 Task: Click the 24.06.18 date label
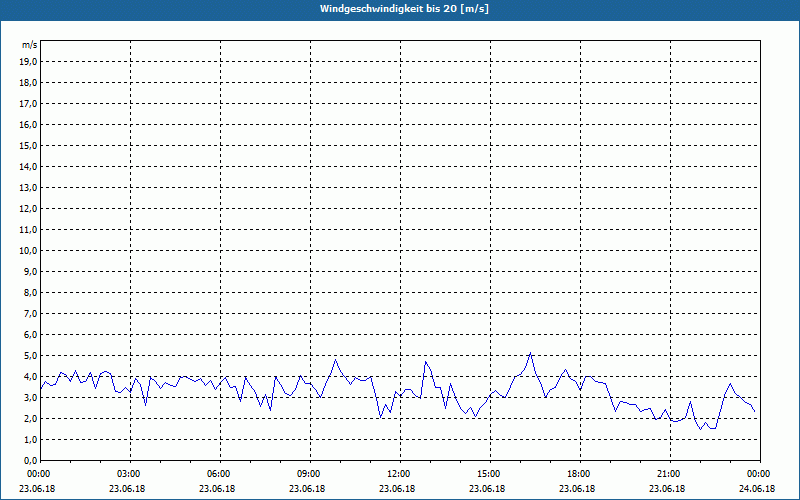pos(757,489)
